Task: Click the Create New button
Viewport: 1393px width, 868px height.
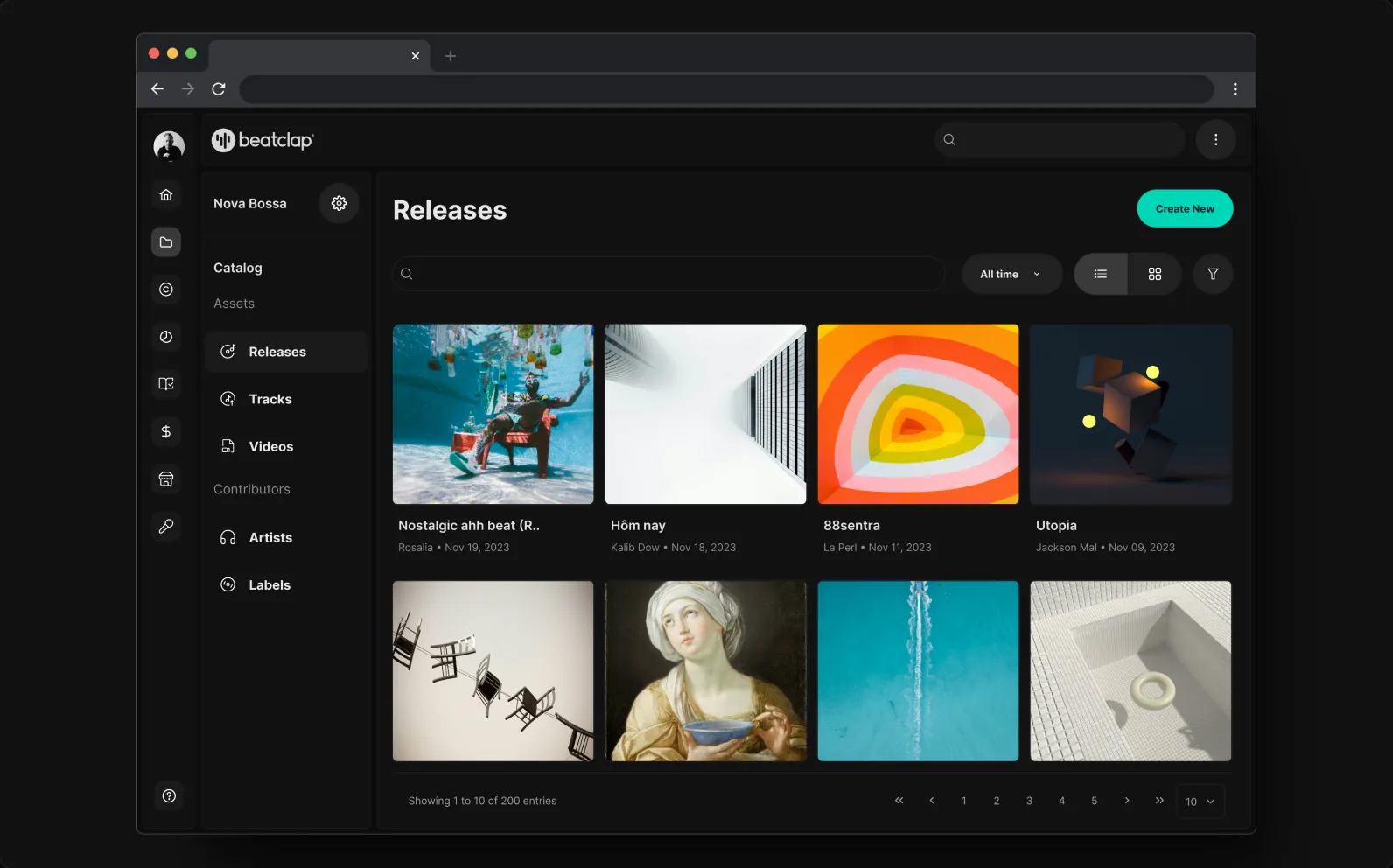Action: 1185,208
